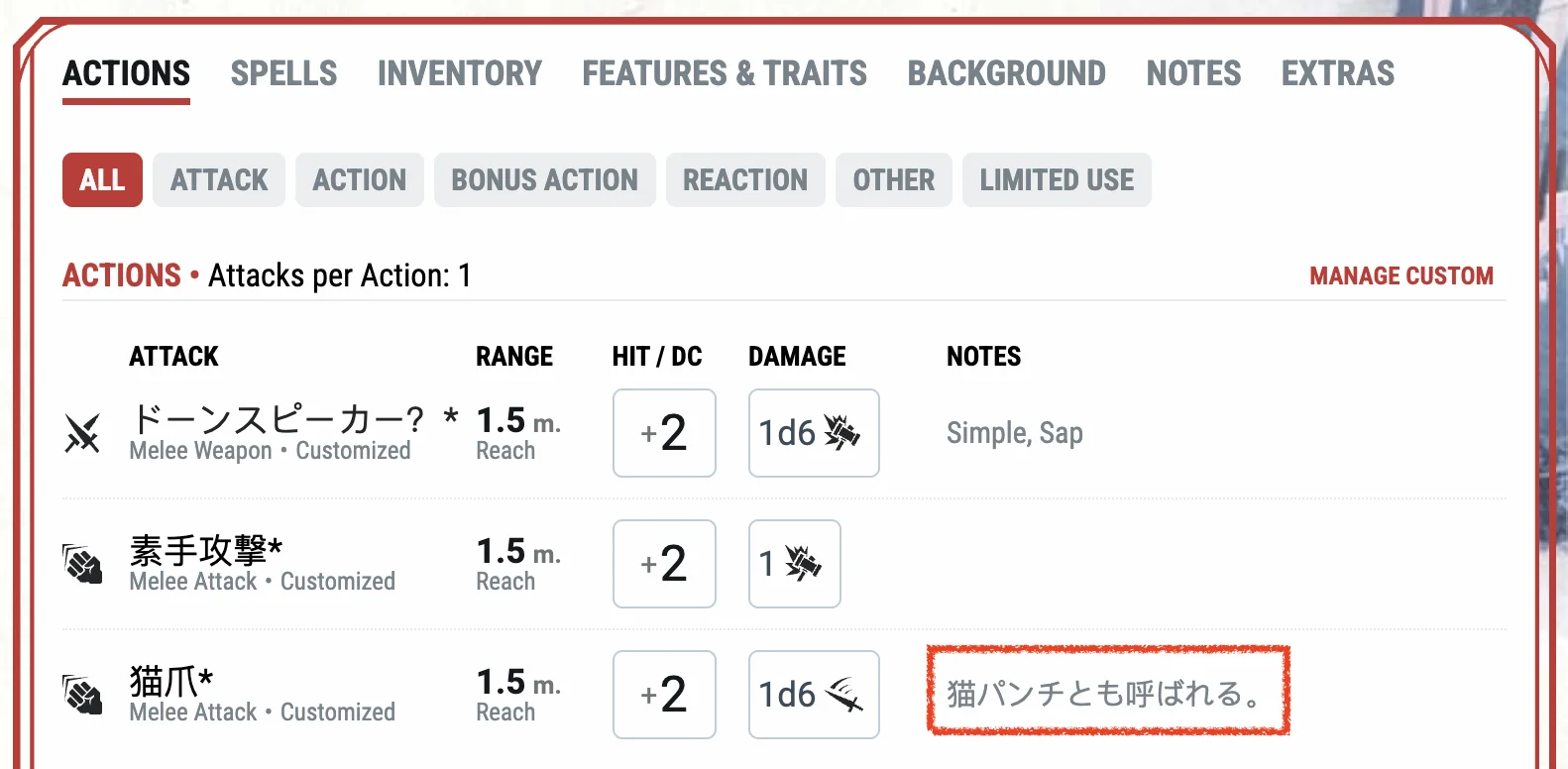Click the Attacks per Action: 1 text
The height and width of the screenshot is (769, 1568).
point(340,275)
